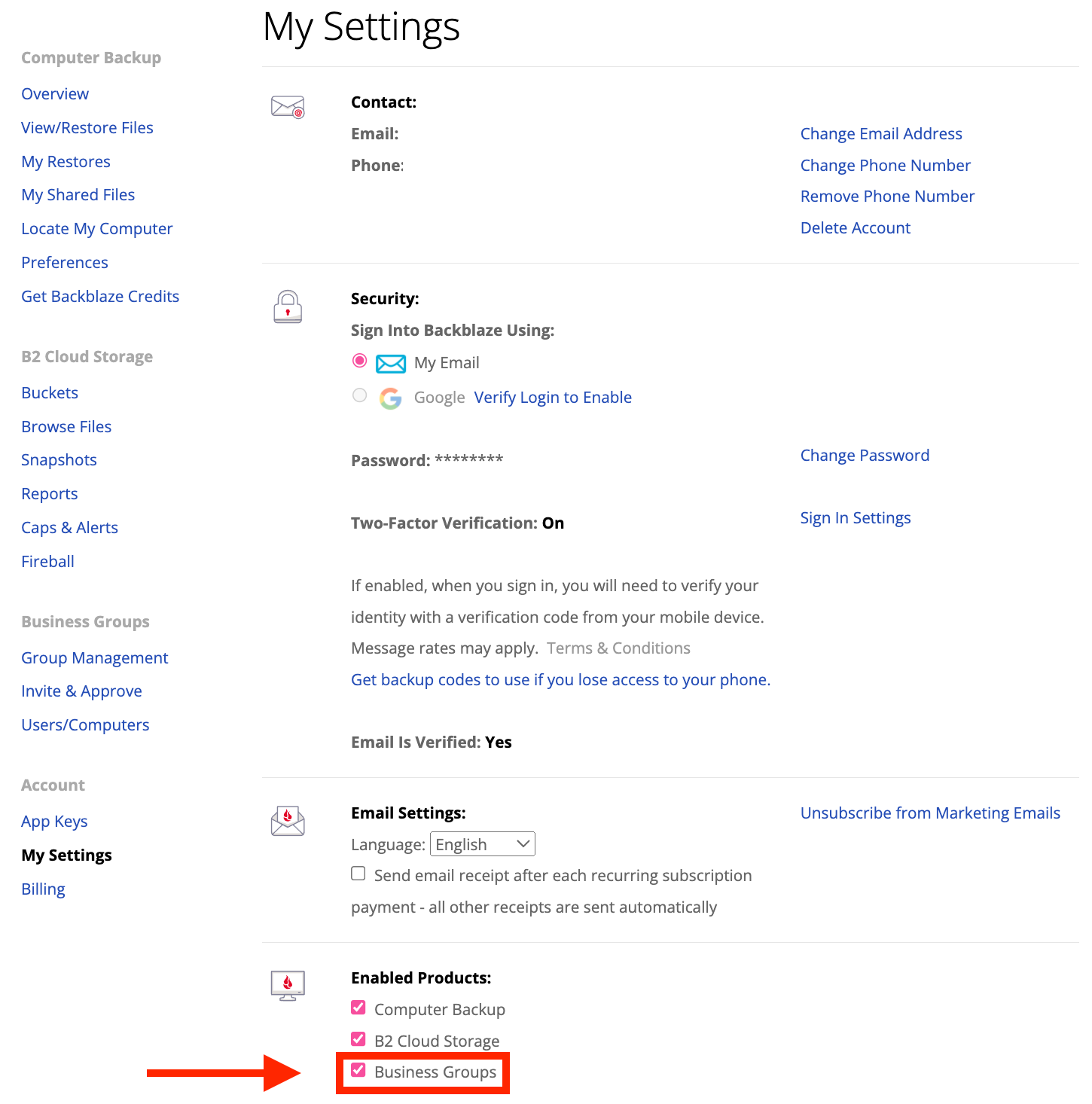1092x1104 pixels.
Task: Click Verify Login to Enable
Action: [553, 398]
